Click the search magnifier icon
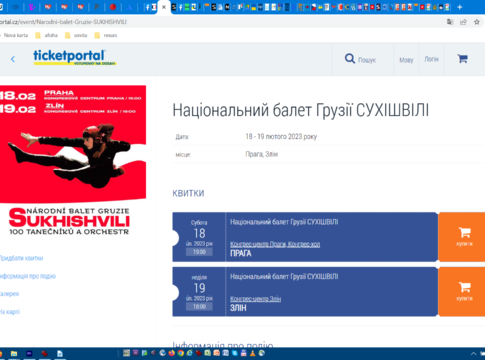The height and width of the screenshot is (360, 485). pos(349,59)
